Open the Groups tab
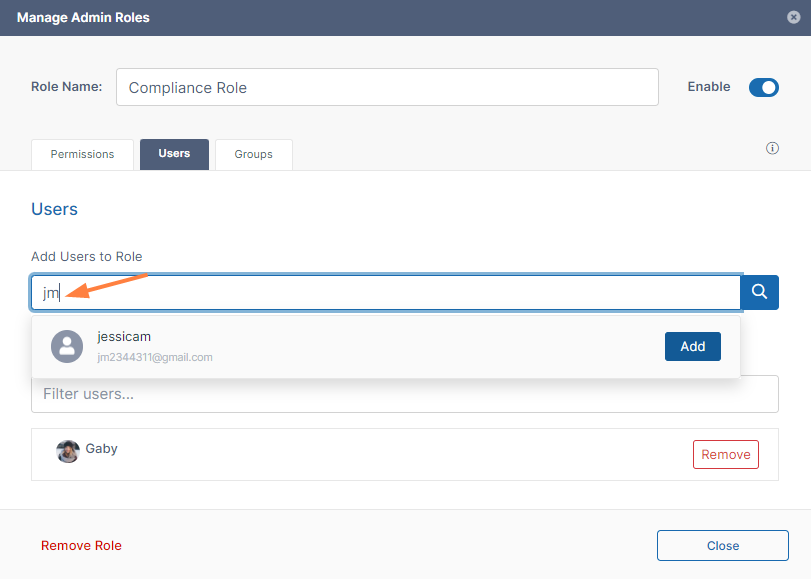The width and height of the screenshot is (811, 579). 253,154
